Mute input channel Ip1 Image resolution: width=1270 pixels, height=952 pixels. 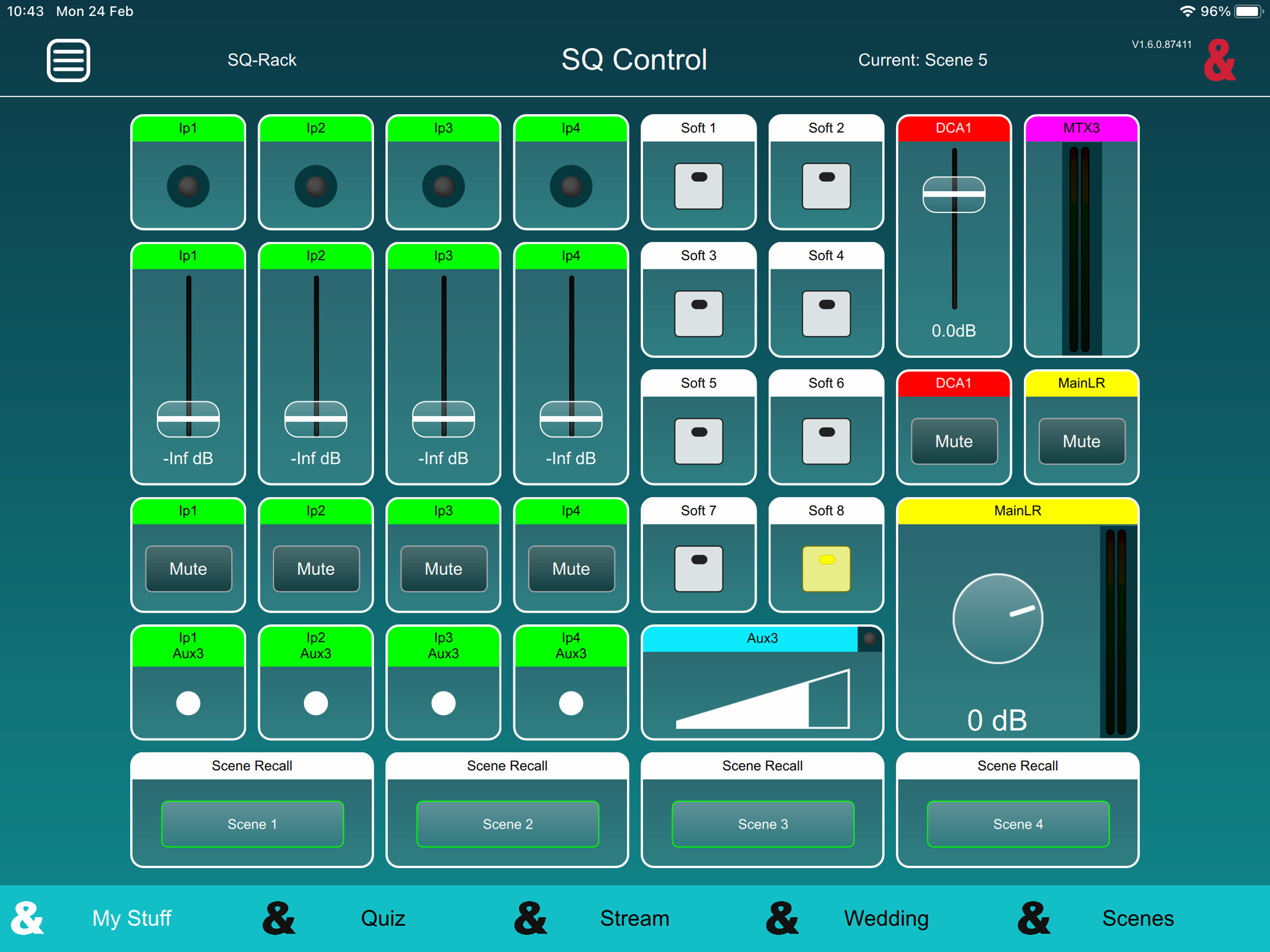[x=188, y=569]
